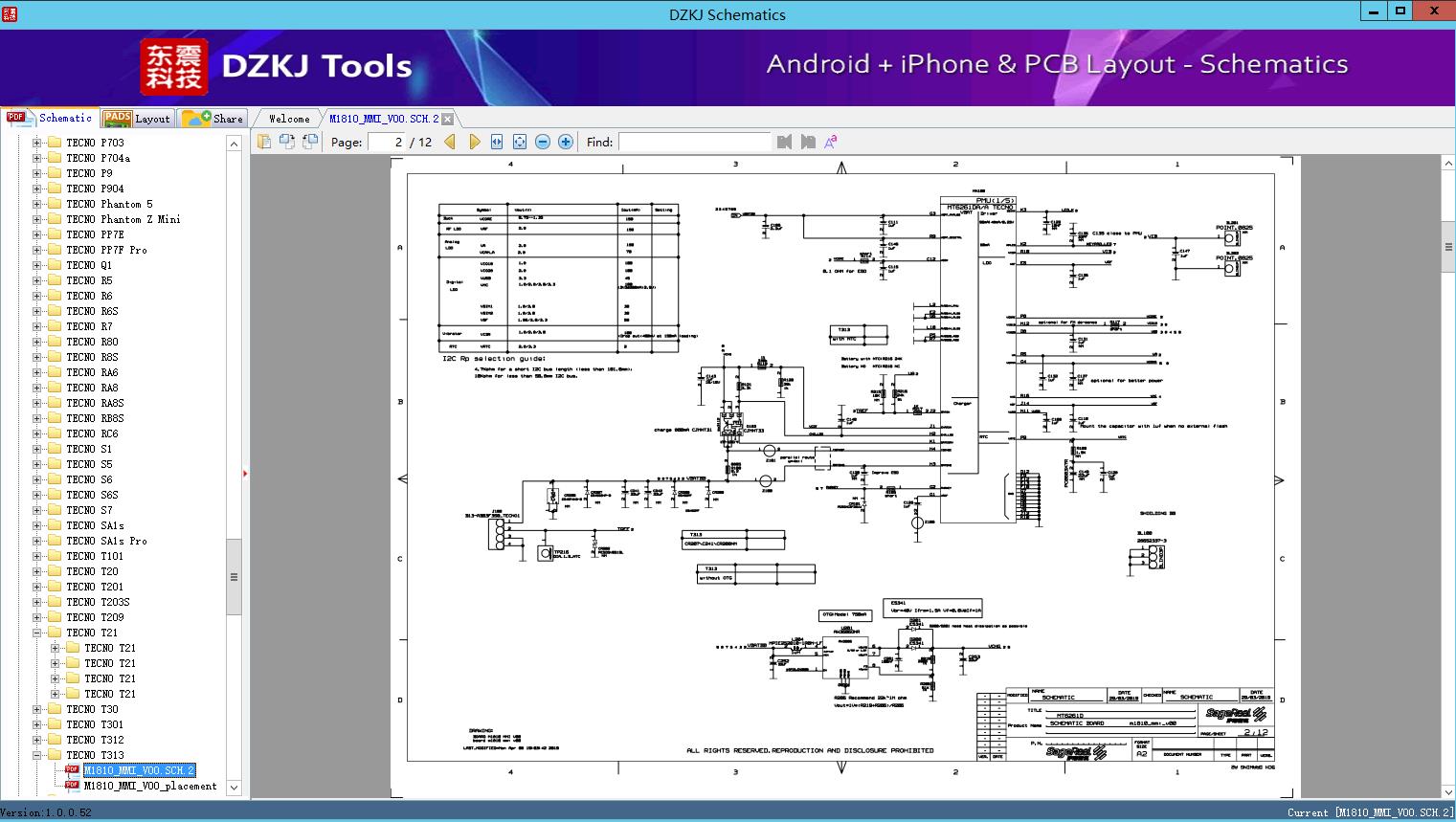This screenshot has width=1456, height=822.
Task: Switch to the PADS Layout tab
Action: click(137, 118)
